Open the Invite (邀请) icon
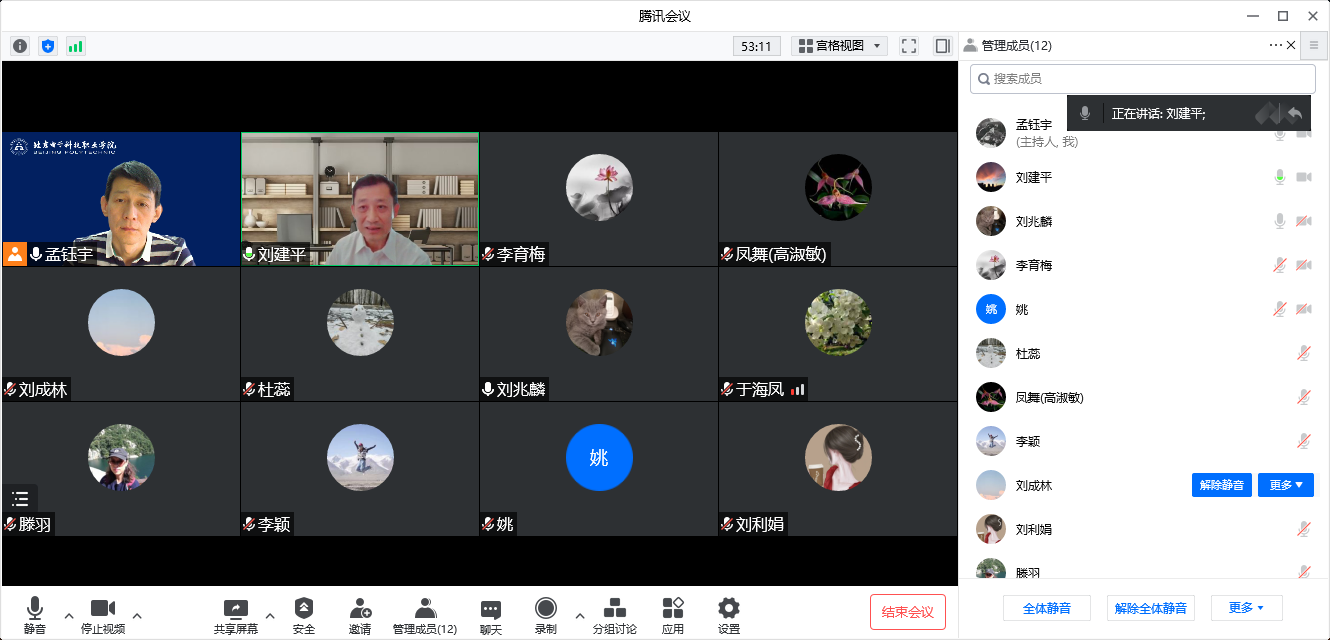Viewport: 1330px width, 640px height. click(360, 615)
